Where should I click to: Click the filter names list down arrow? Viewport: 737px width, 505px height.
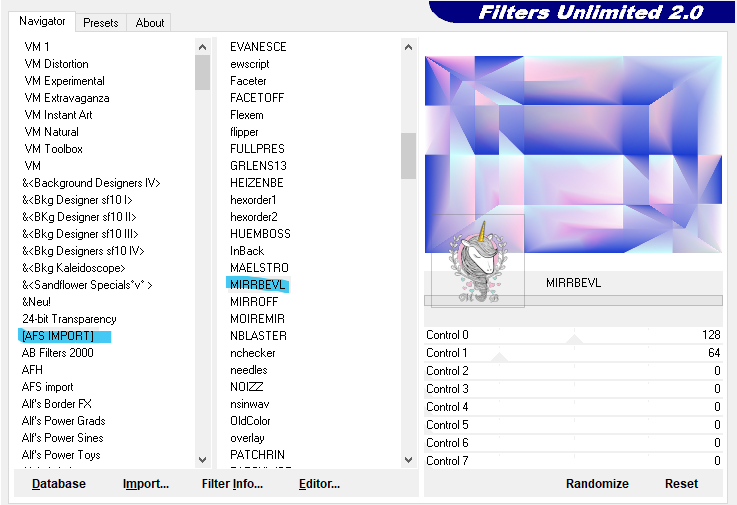tap(408, 459)
